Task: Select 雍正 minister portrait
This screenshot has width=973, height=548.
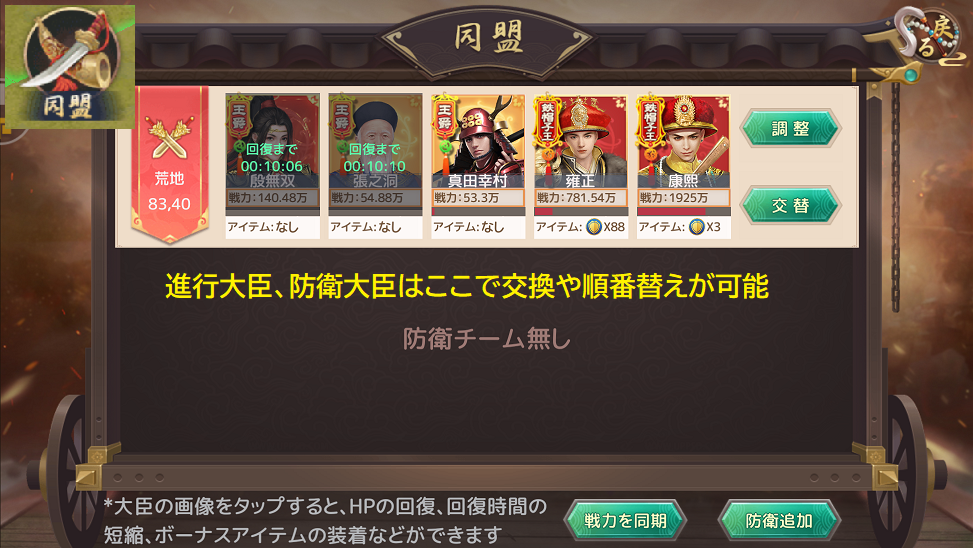Action: tap(581, 141)
